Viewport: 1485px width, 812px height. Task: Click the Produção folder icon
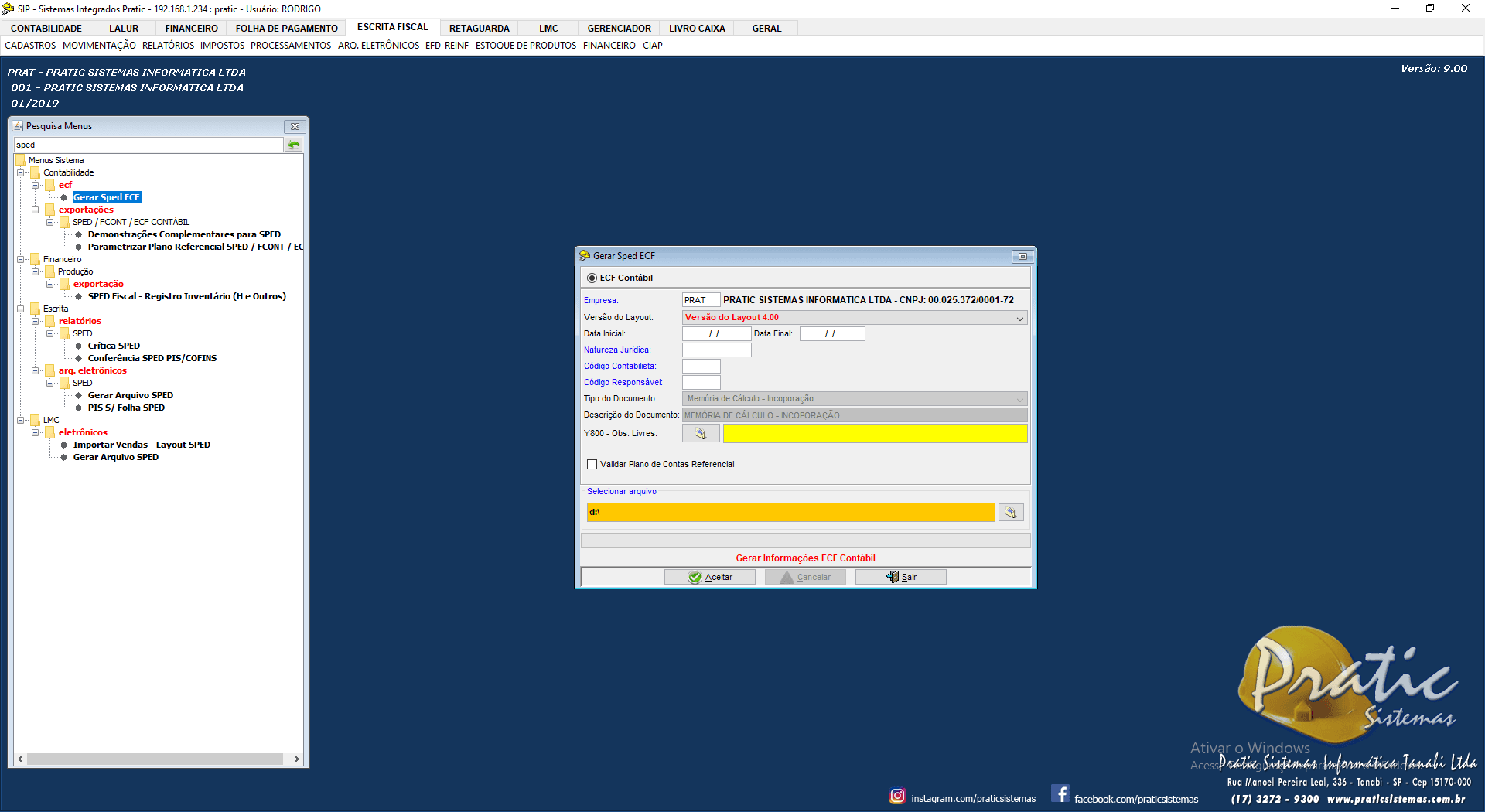(x=50, y=271)
